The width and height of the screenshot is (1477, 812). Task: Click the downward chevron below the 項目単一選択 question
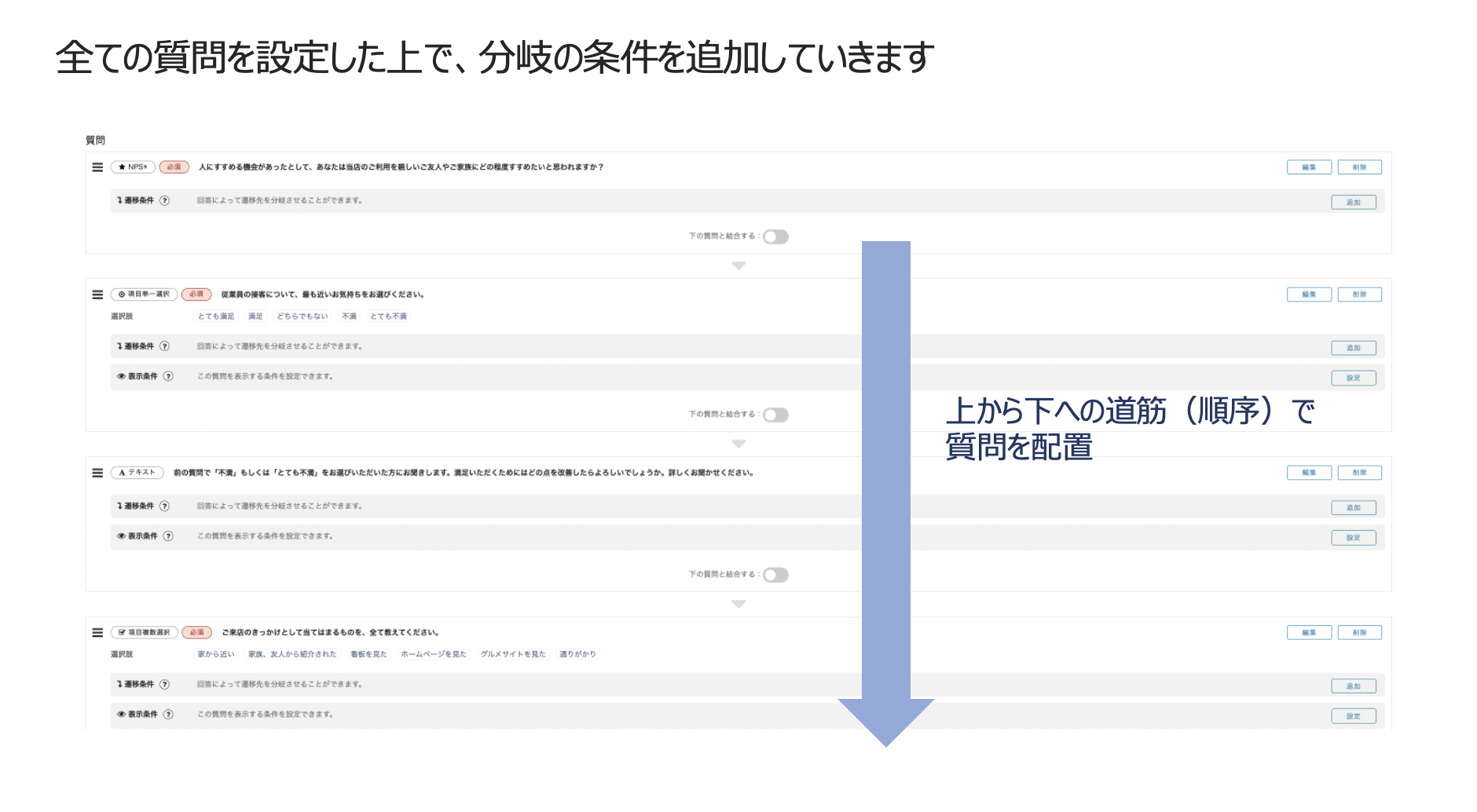[x=737, y=443]
